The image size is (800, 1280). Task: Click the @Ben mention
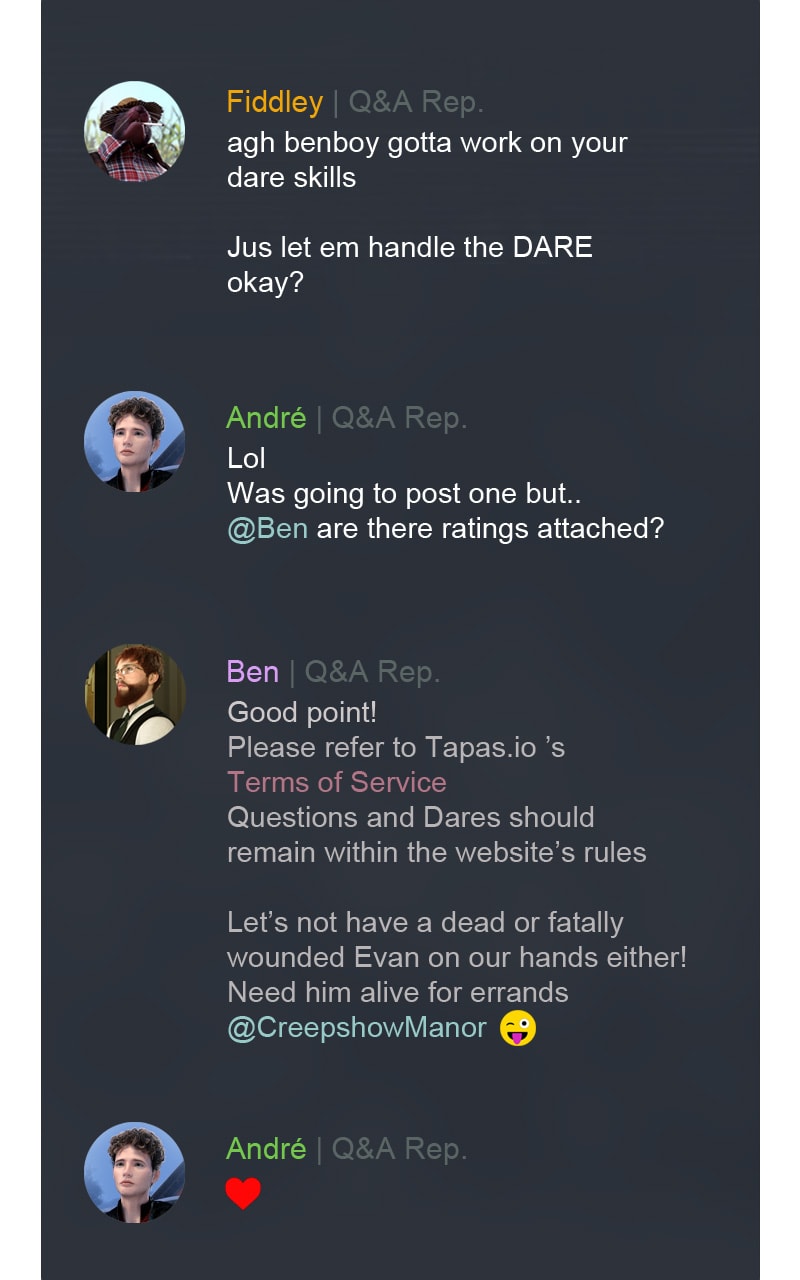click(267, 528)
